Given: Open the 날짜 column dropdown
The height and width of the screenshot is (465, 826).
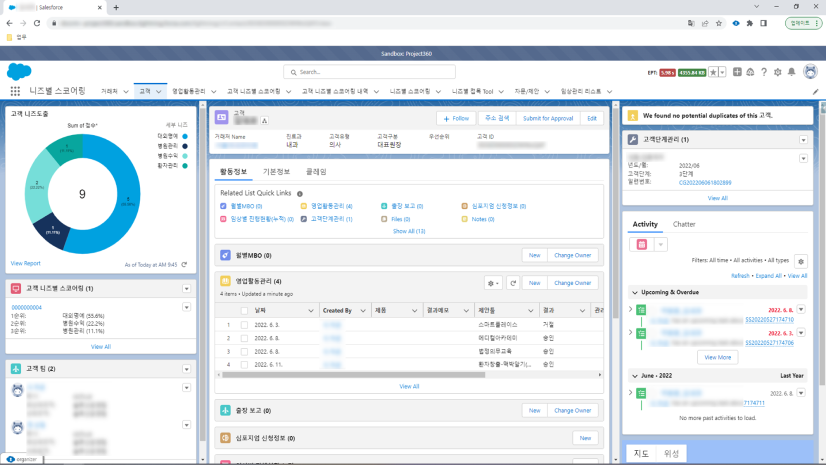Looking at the screenshot, I should coord(311,311).
